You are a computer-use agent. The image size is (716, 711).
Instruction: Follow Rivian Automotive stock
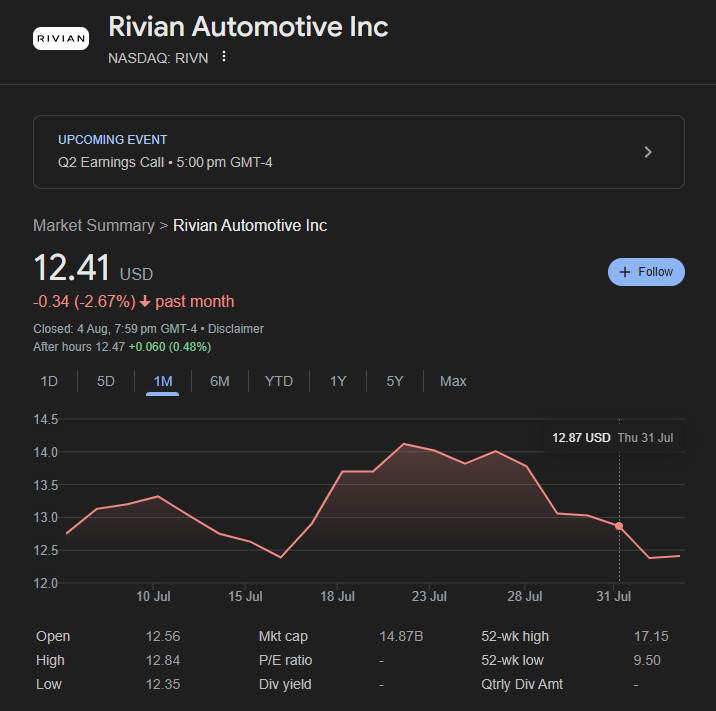click(x=646, y=272)
